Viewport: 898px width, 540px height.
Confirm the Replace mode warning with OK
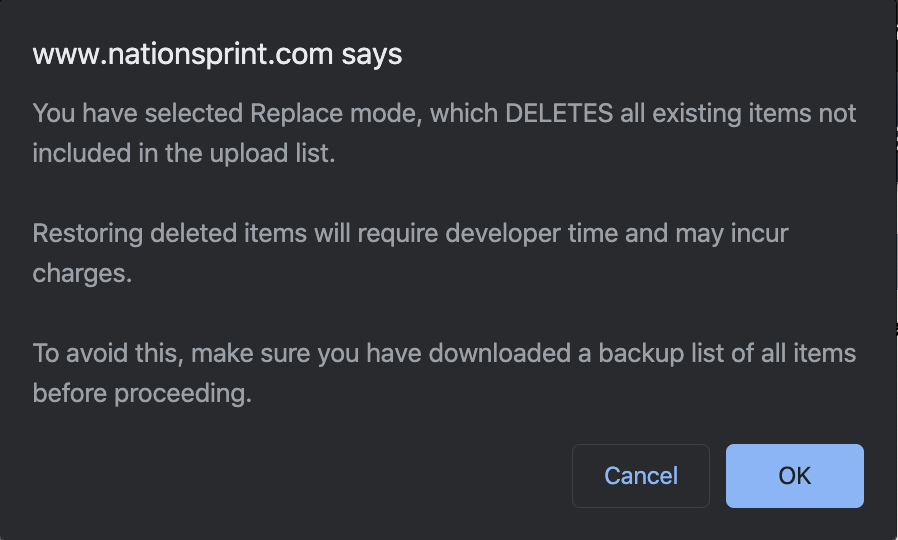point(794,476)
